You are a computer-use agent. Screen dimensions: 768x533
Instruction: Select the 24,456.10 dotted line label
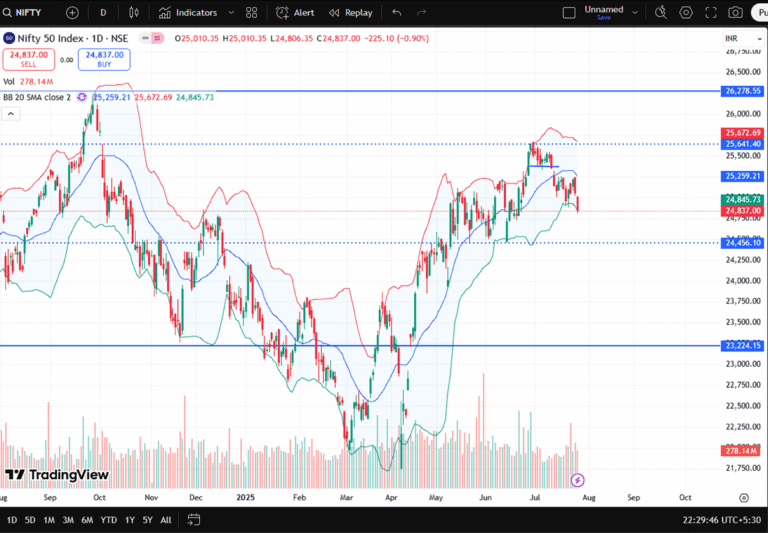(x=743, y=243)
